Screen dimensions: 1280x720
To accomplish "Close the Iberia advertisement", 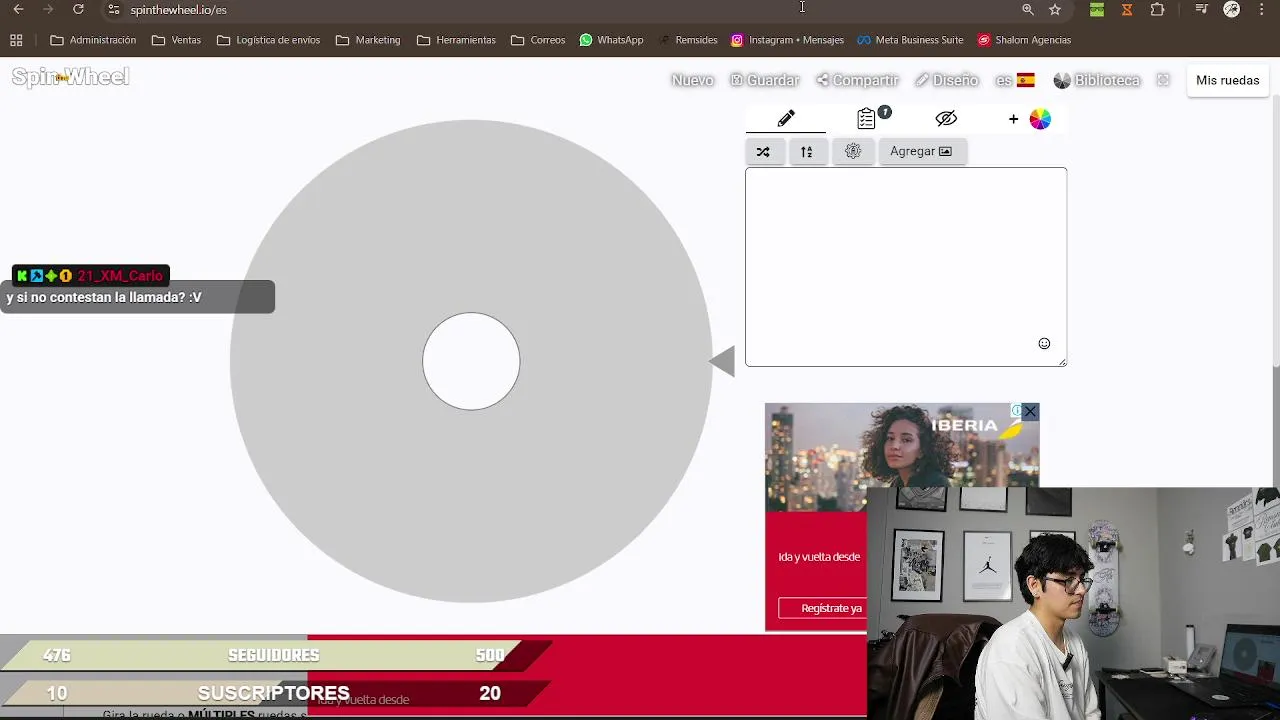I will 1030,412.
